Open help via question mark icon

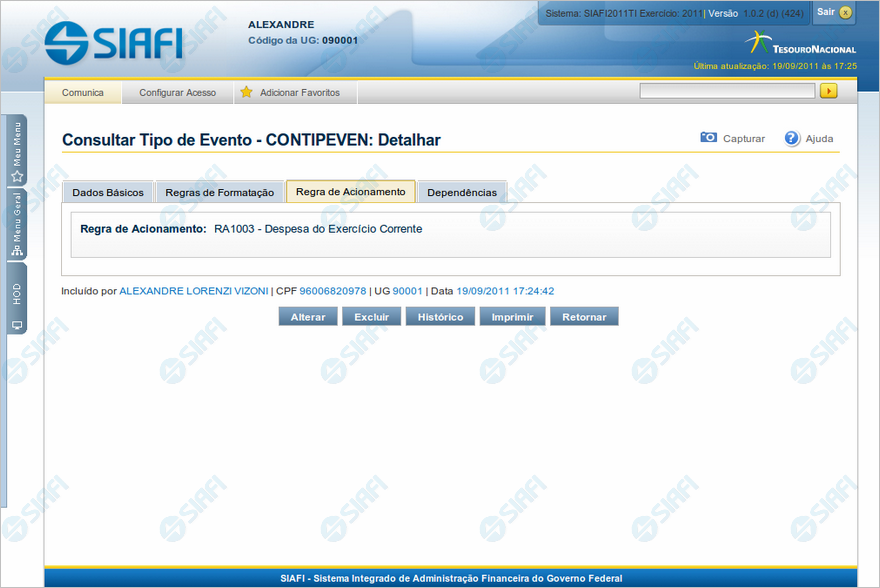coord(792,138)
